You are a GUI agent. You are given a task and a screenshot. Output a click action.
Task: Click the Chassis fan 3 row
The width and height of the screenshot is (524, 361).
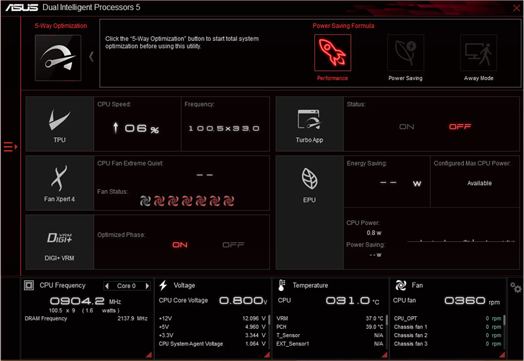point(447,344)
